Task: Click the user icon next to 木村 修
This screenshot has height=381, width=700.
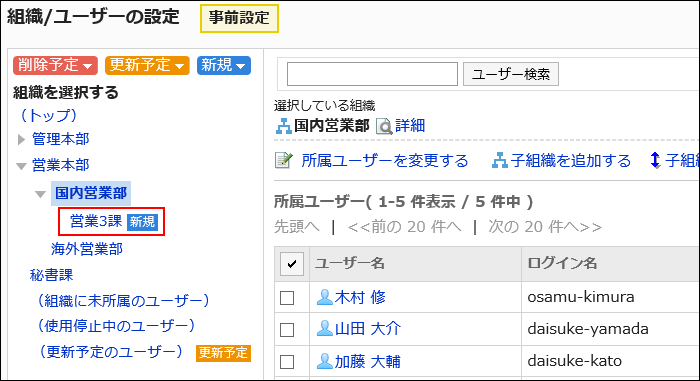Action: coord(325,297)
